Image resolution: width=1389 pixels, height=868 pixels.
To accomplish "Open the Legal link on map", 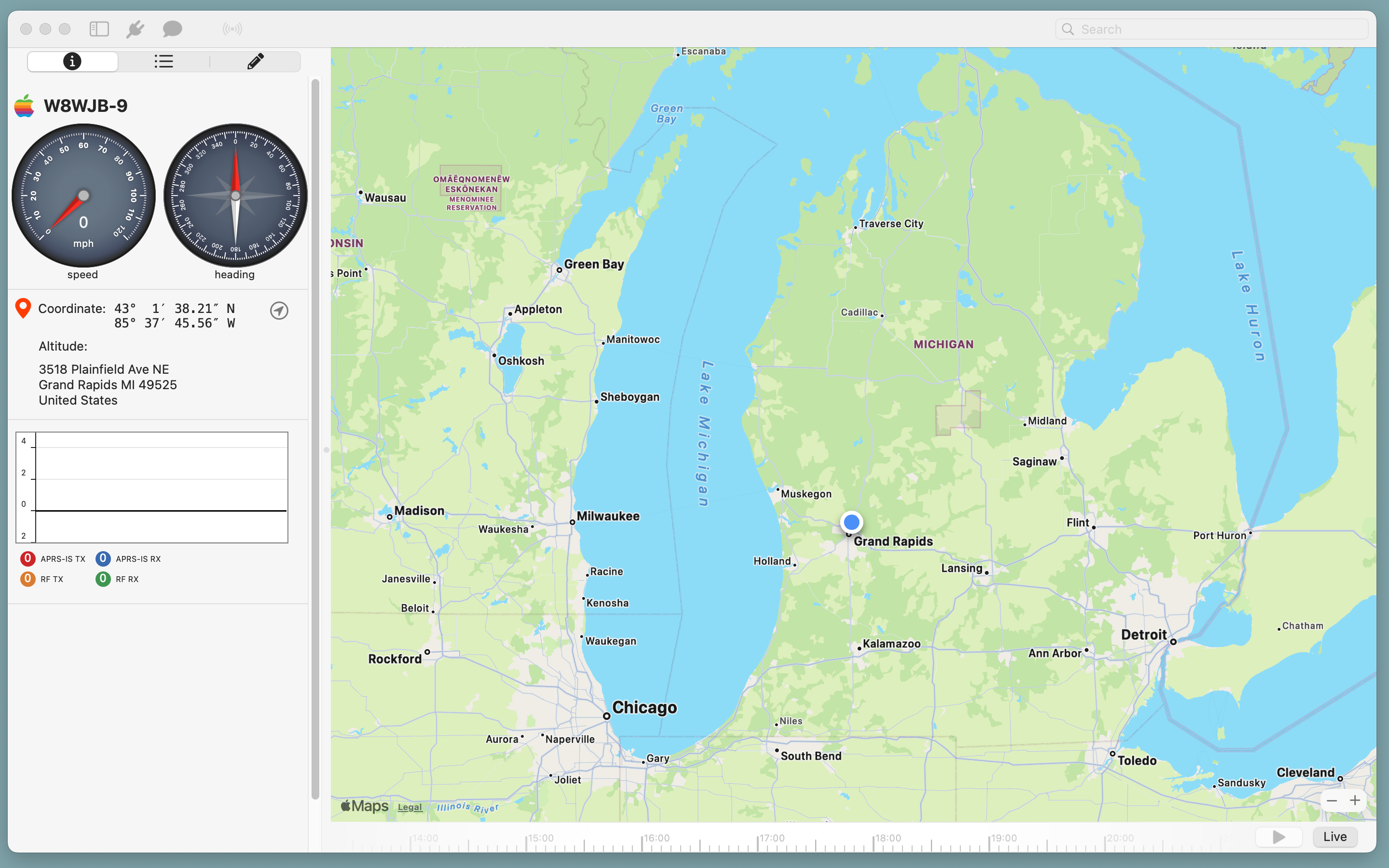I will [410, 807].
